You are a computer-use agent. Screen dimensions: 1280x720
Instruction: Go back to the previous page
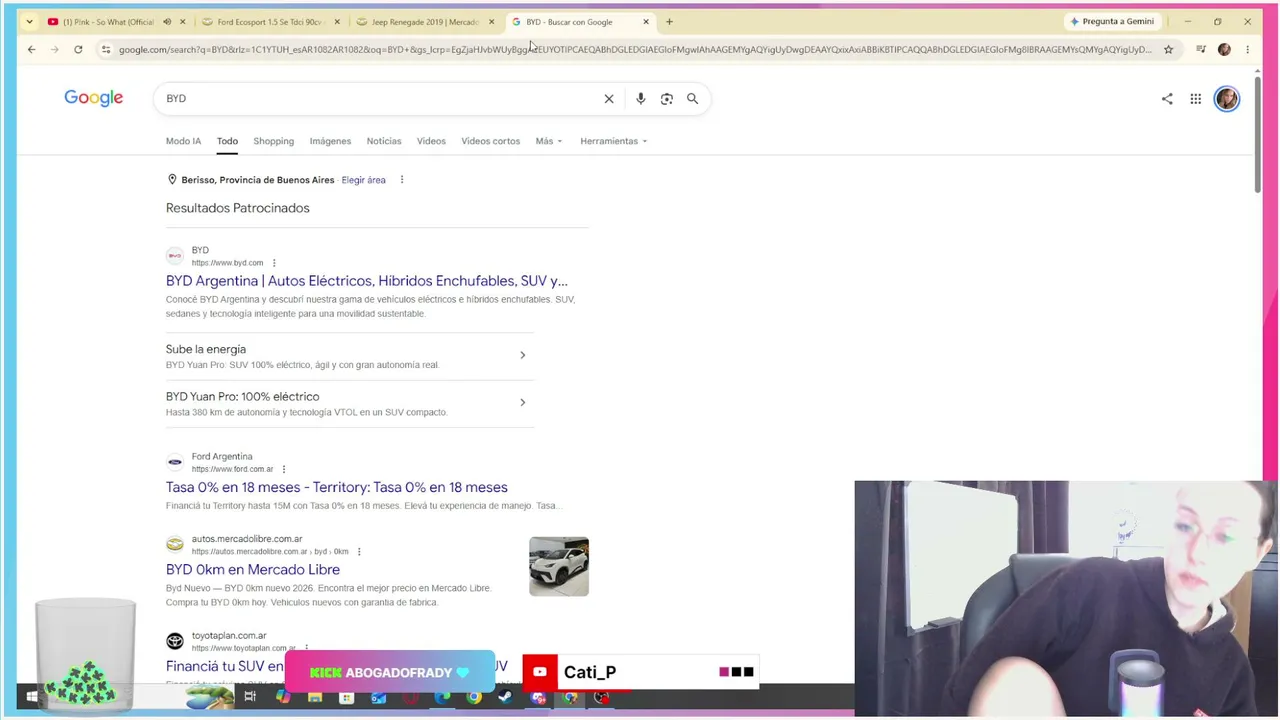31,49
